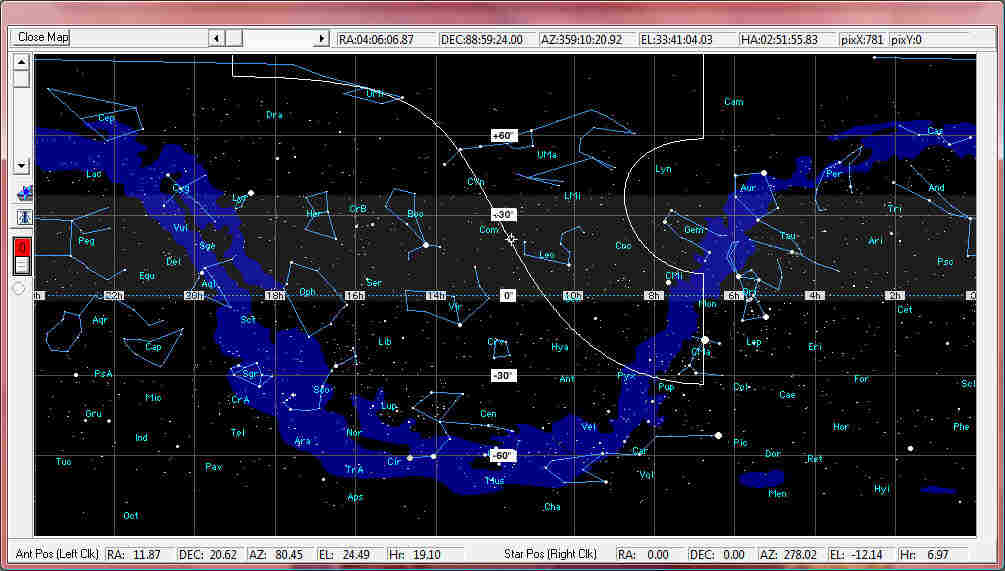Click the crosshair marker near Com

pos(511,239)
